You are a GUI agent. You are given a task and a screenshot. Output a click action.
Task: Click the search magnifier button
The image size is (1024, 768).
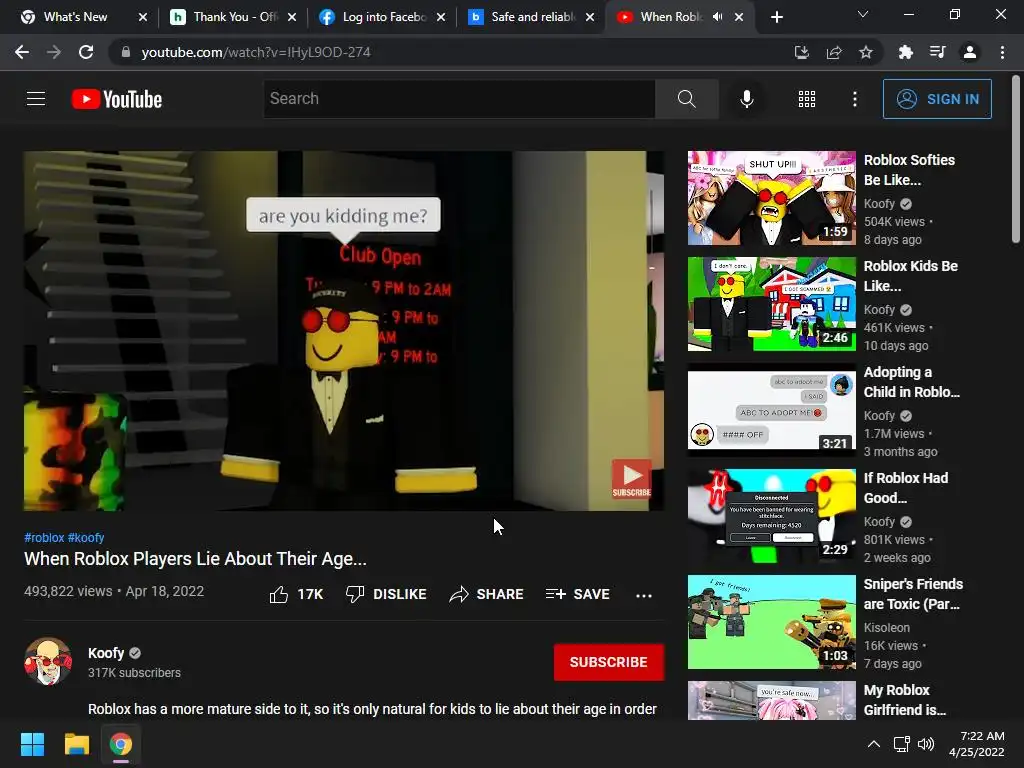[x=686, y=99]
